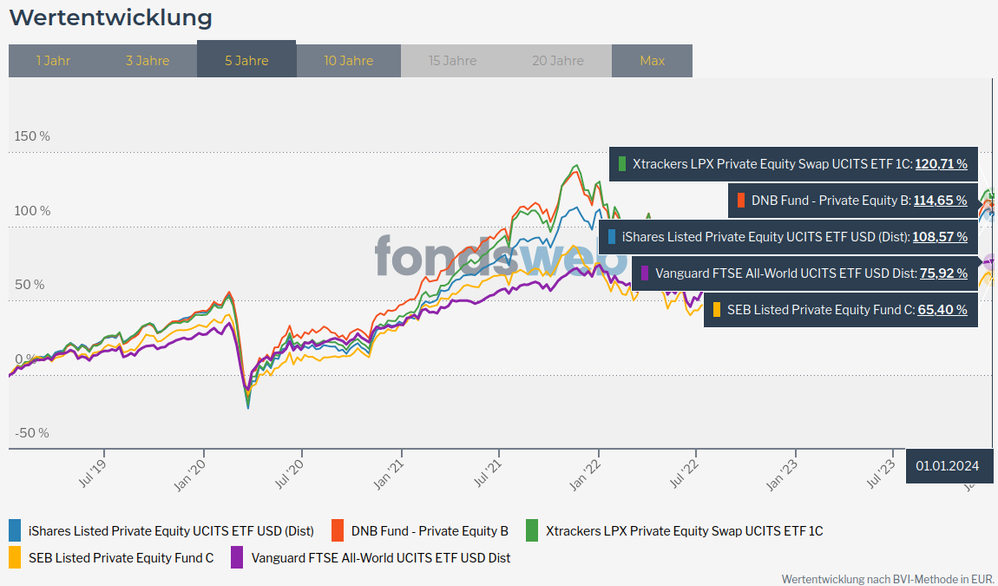Show the Max time range
The width and height of the screenshot is (998, 586).
tap(652, 61)
